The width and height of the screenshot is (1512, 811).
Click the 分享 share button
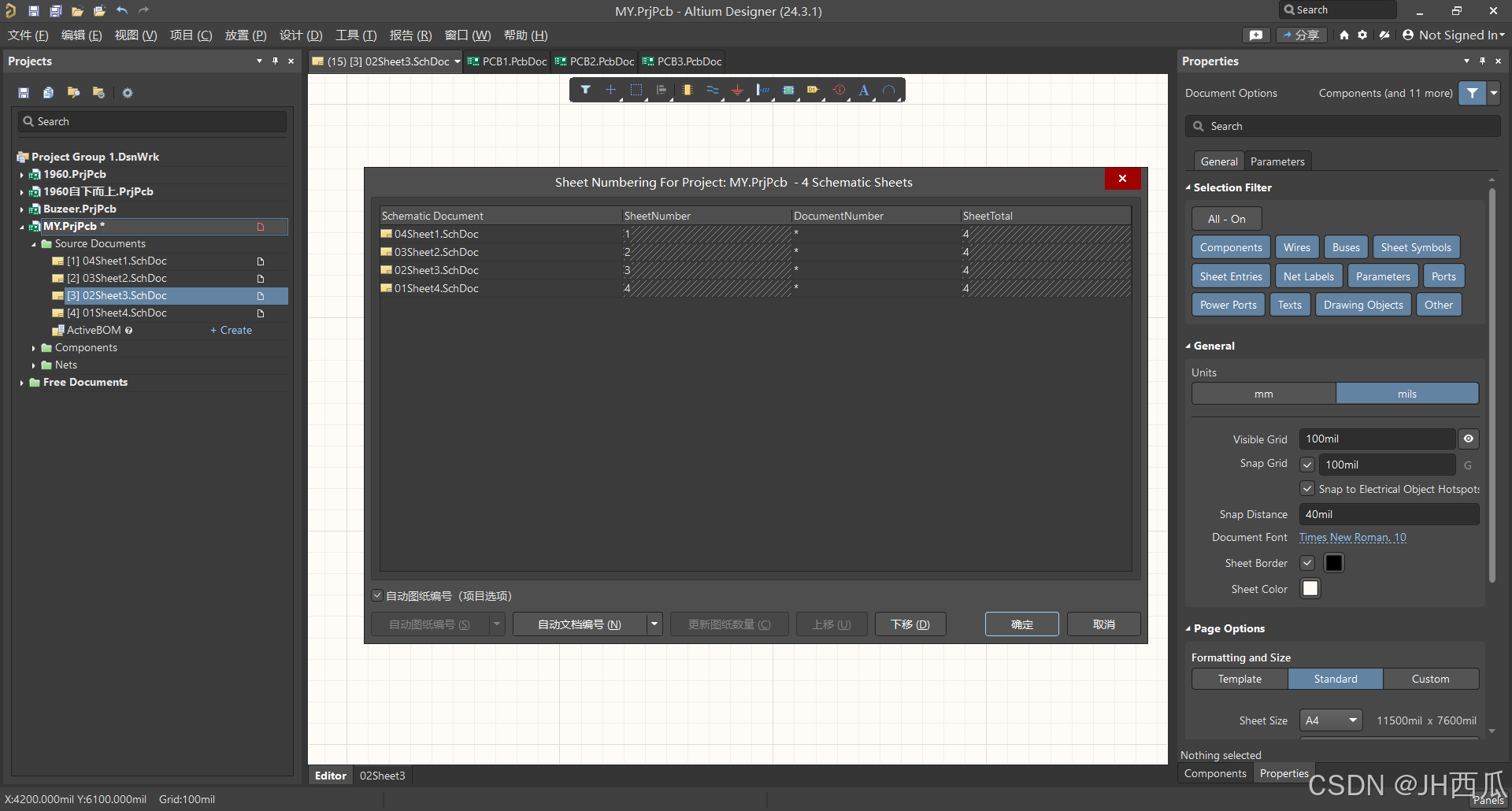[1301, 35]
